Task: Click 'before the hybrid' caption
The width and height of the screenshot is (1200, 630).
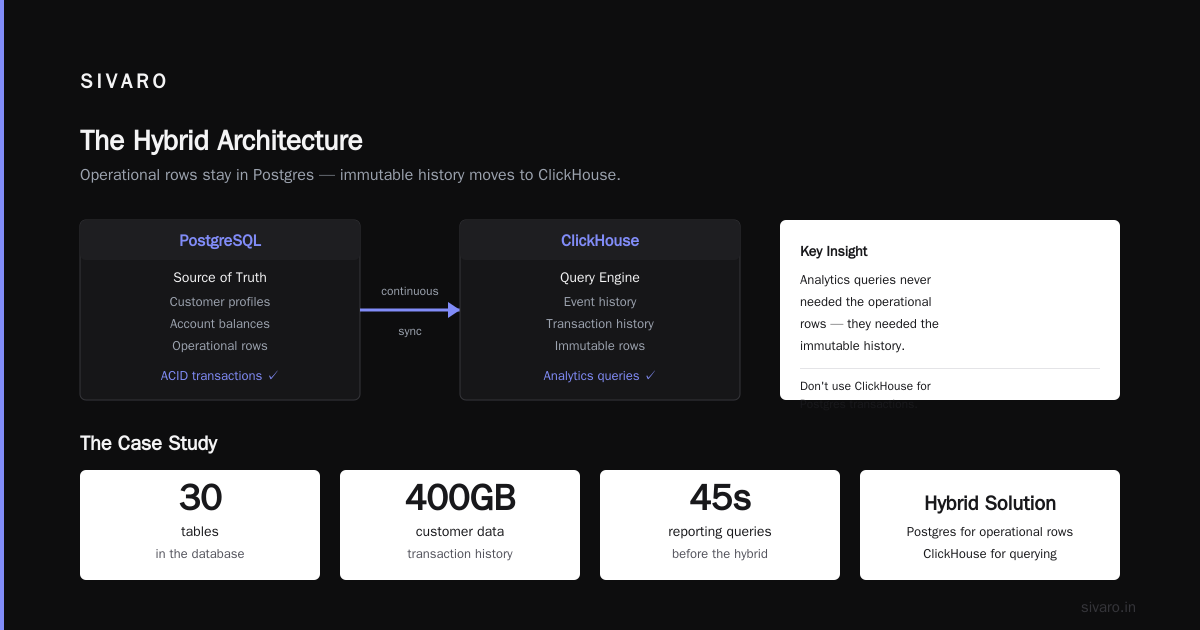Action: coord(720,554)
